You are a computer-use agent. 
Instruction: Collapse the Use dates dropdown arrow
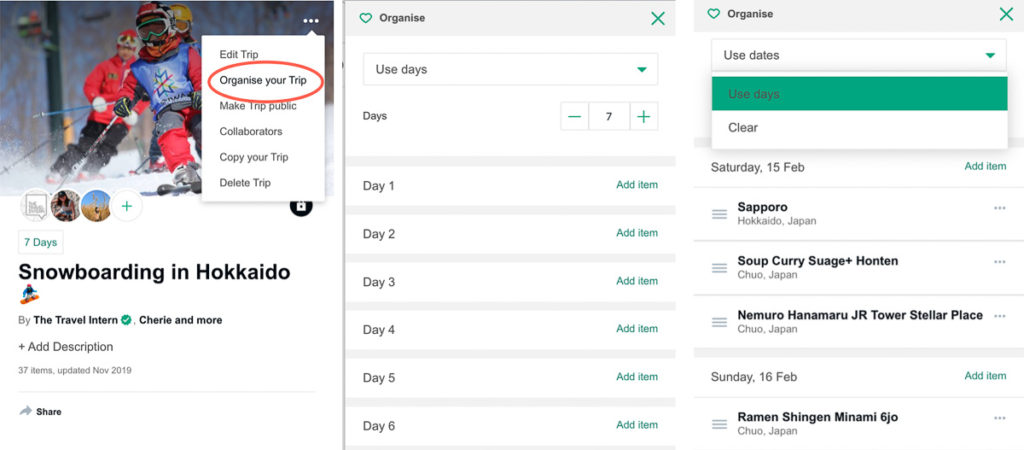coord(991,56)
